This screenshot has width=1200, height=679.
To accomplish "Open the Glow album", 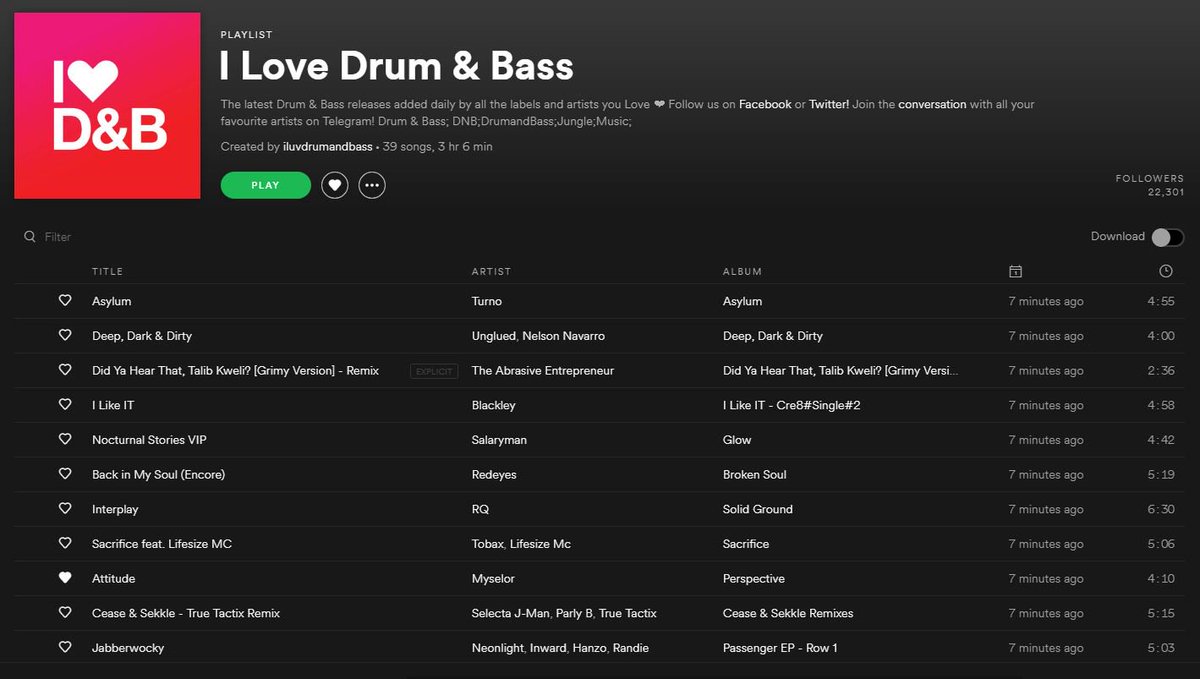I will (x=737, y=440).
